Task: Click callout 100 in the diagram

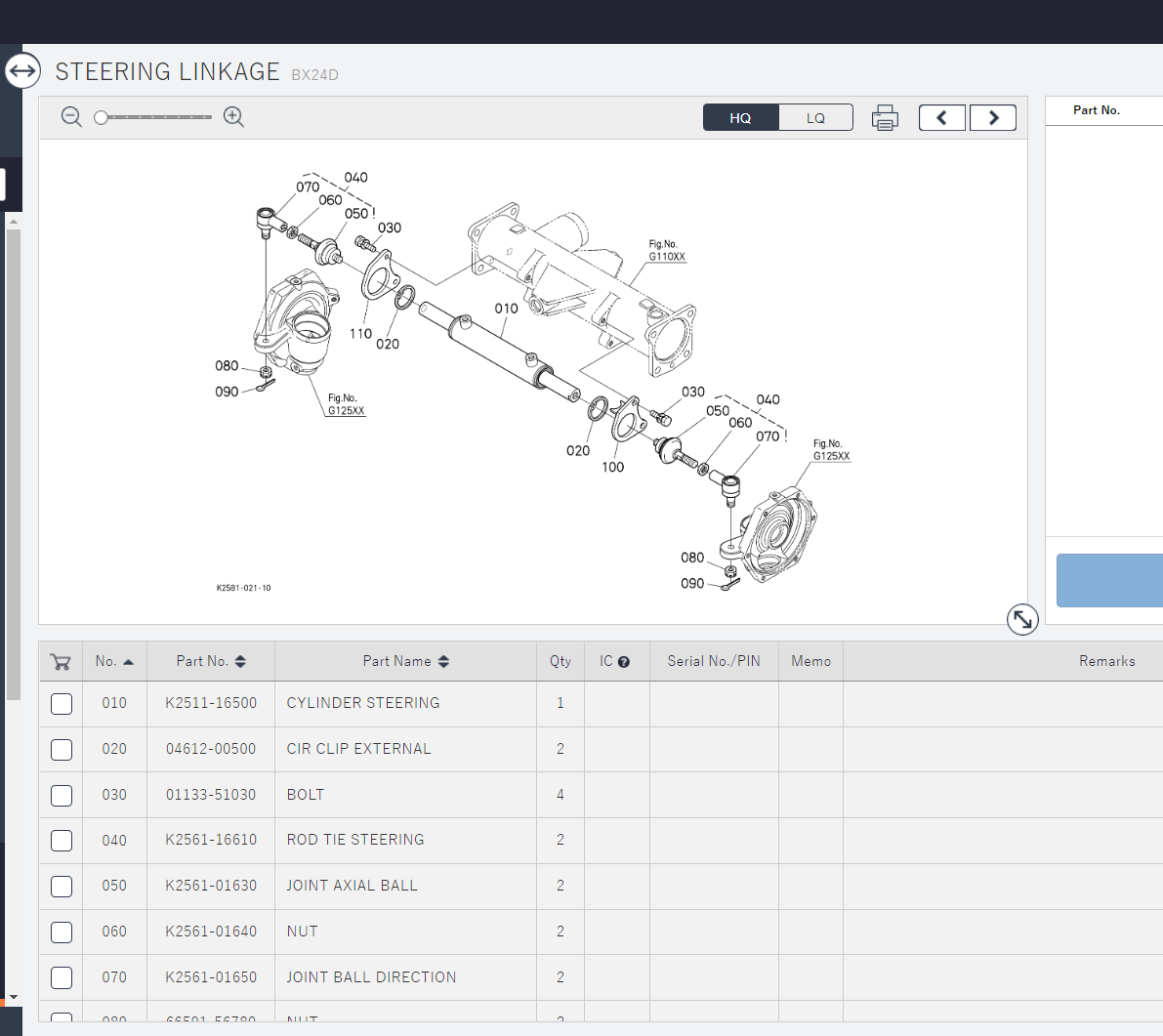Action: (x=612, y=467)
